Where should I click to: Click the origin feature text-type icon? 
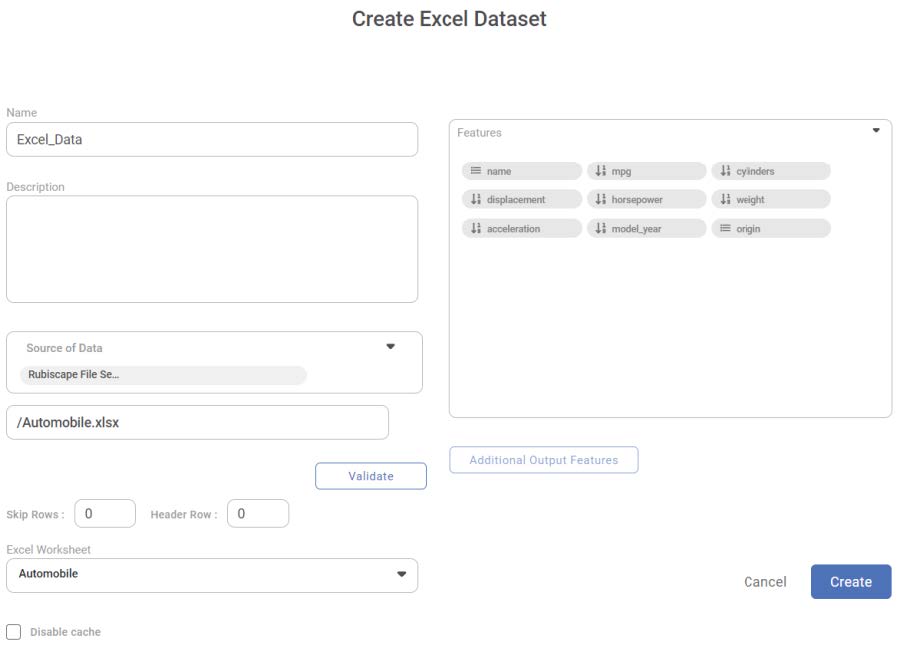726,229
